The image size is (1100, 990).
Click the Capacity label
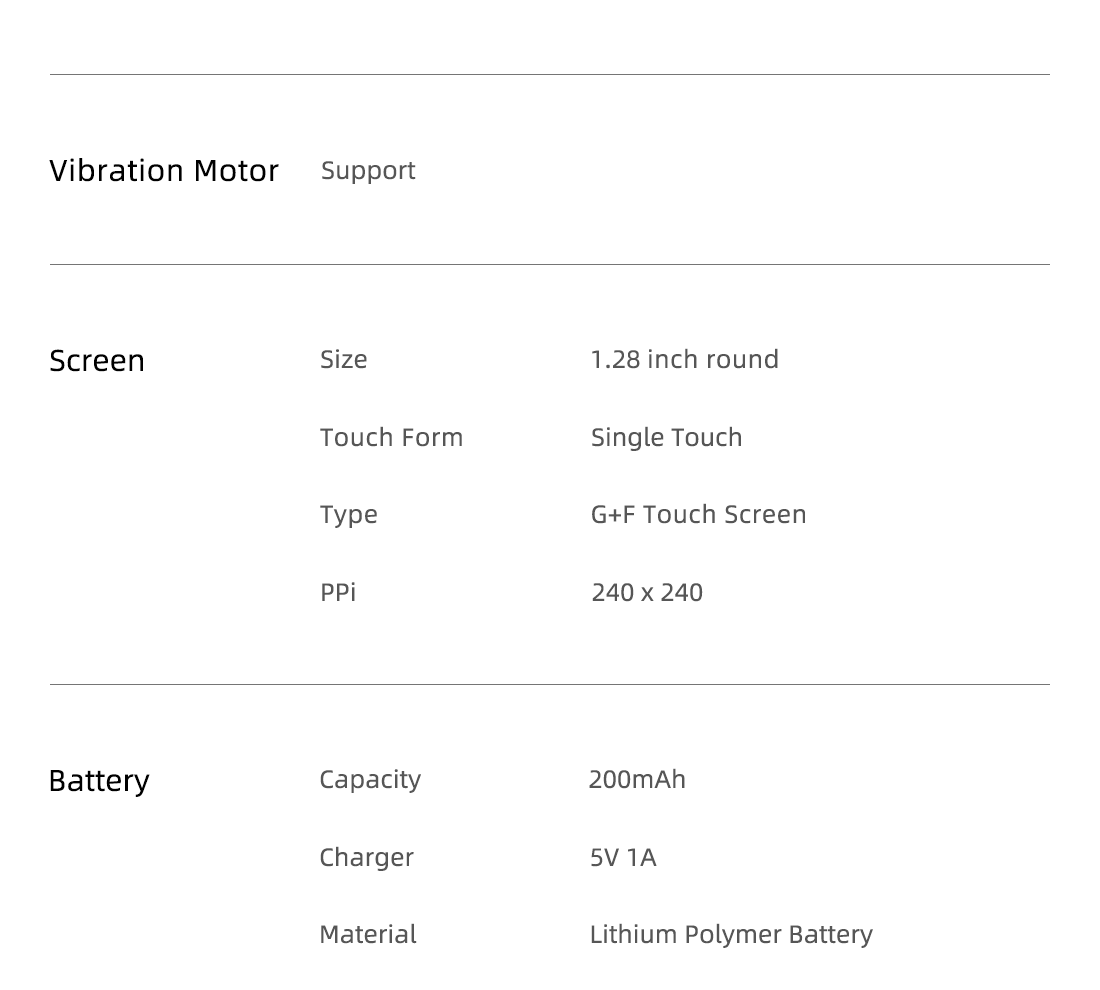click(x=370, y=781)
